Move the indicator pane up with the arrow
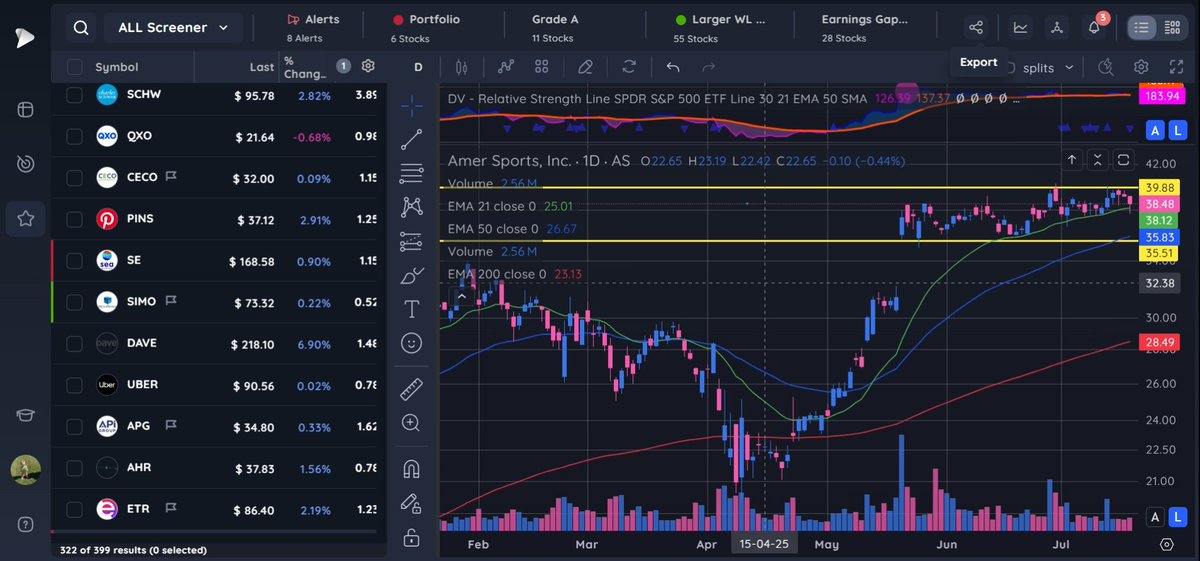 [x=1072, y=160]
